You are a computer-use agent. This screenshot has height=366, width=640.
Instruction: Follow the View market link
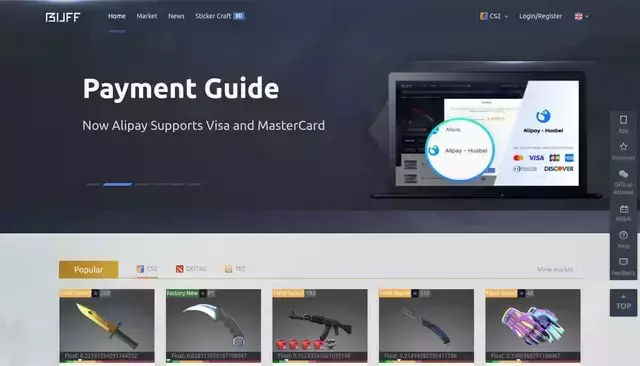558,269
